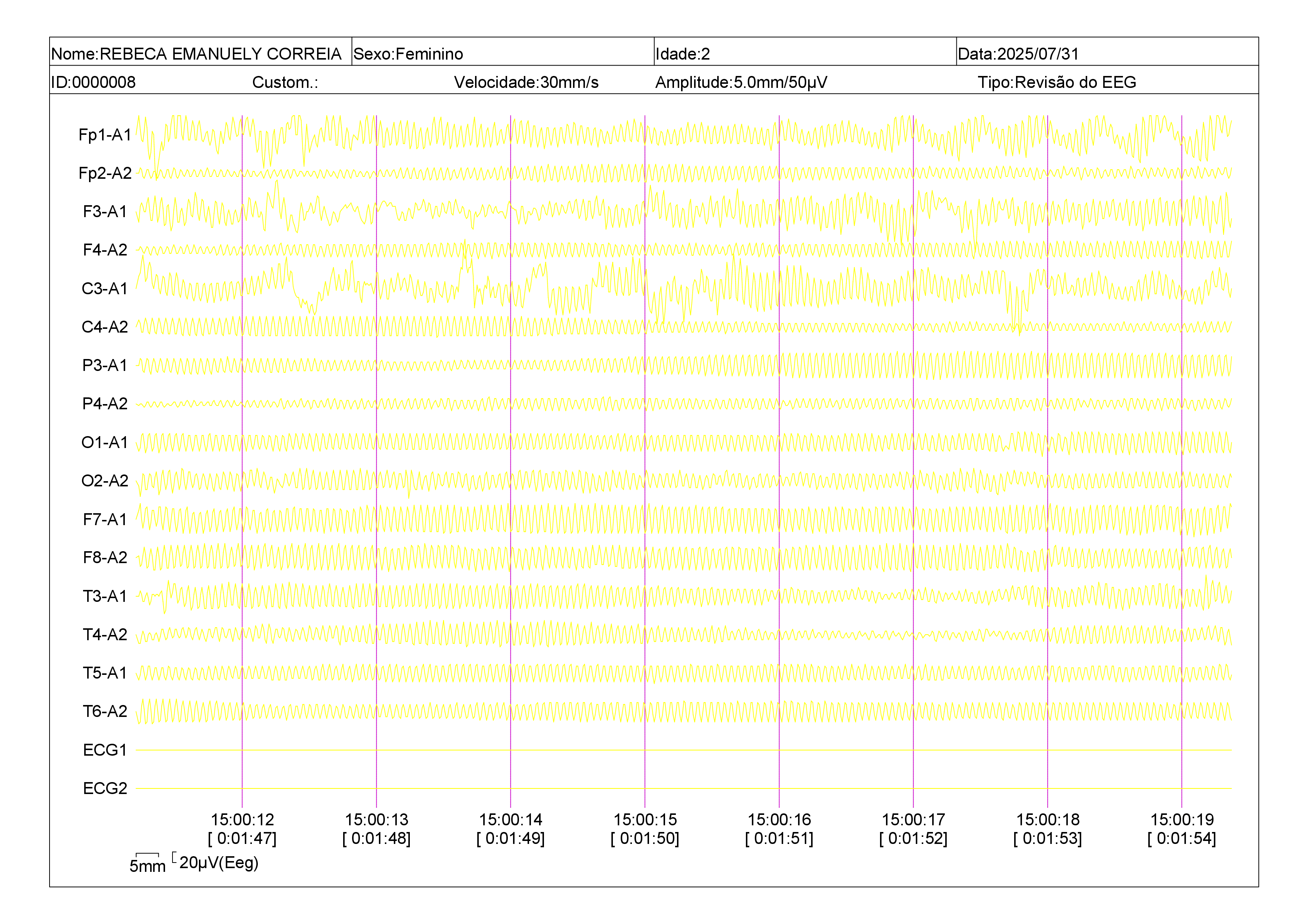Screen dimensions: 1307x924
Task: Select the F8-A2 channel label
Action: pyautogui.click(x=105, y=558)
